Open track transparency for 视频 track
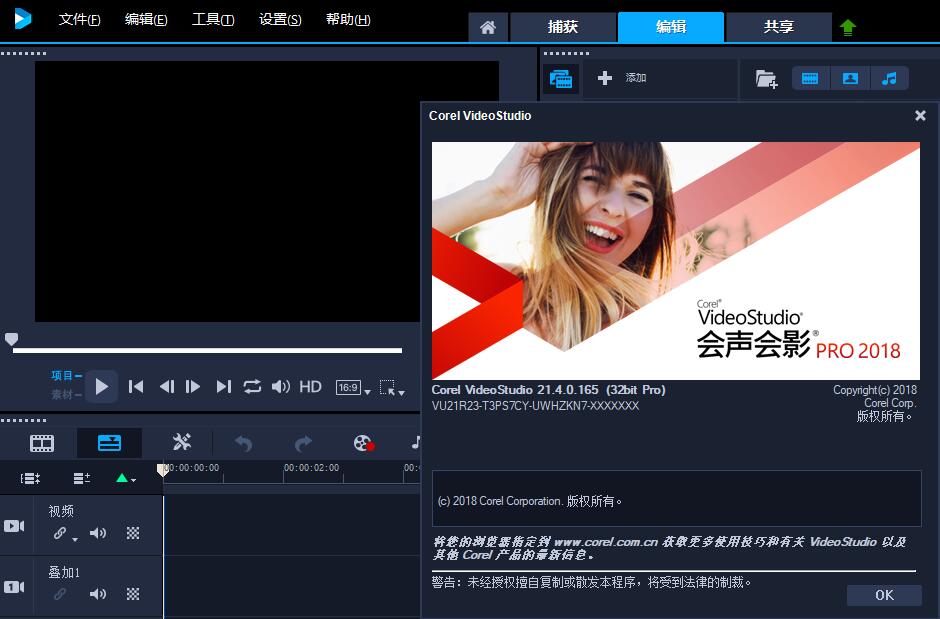 [x=133, y=533]
